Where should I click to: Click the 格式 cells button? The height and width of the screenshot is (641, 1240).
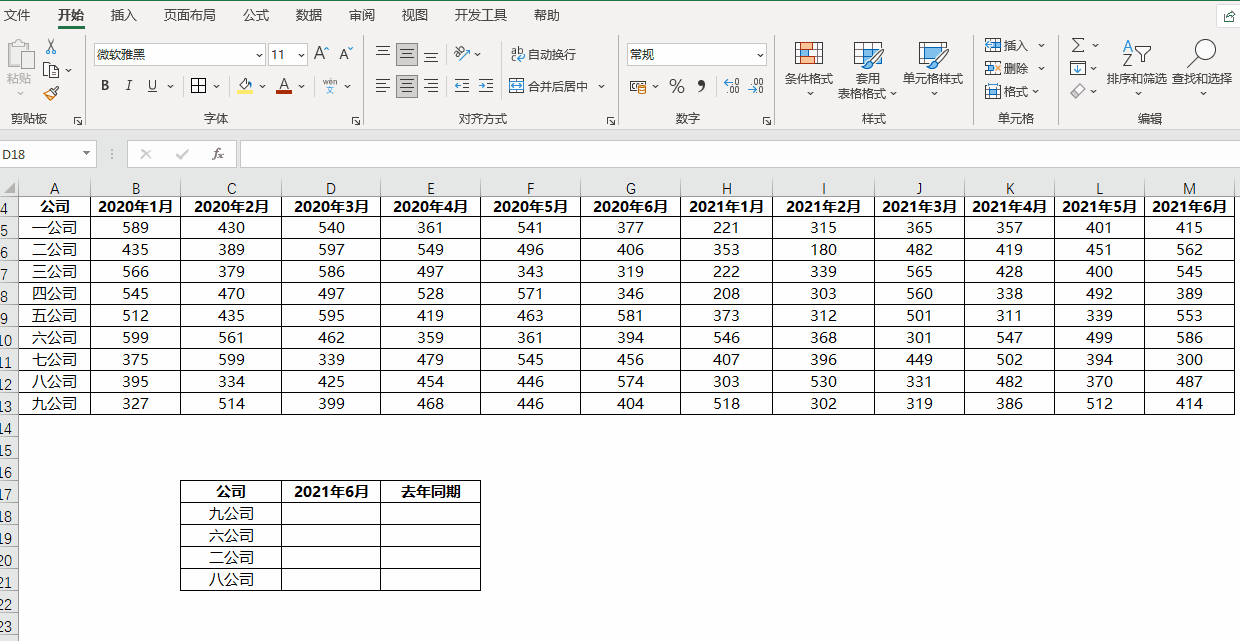click(x=1006, y=91)
